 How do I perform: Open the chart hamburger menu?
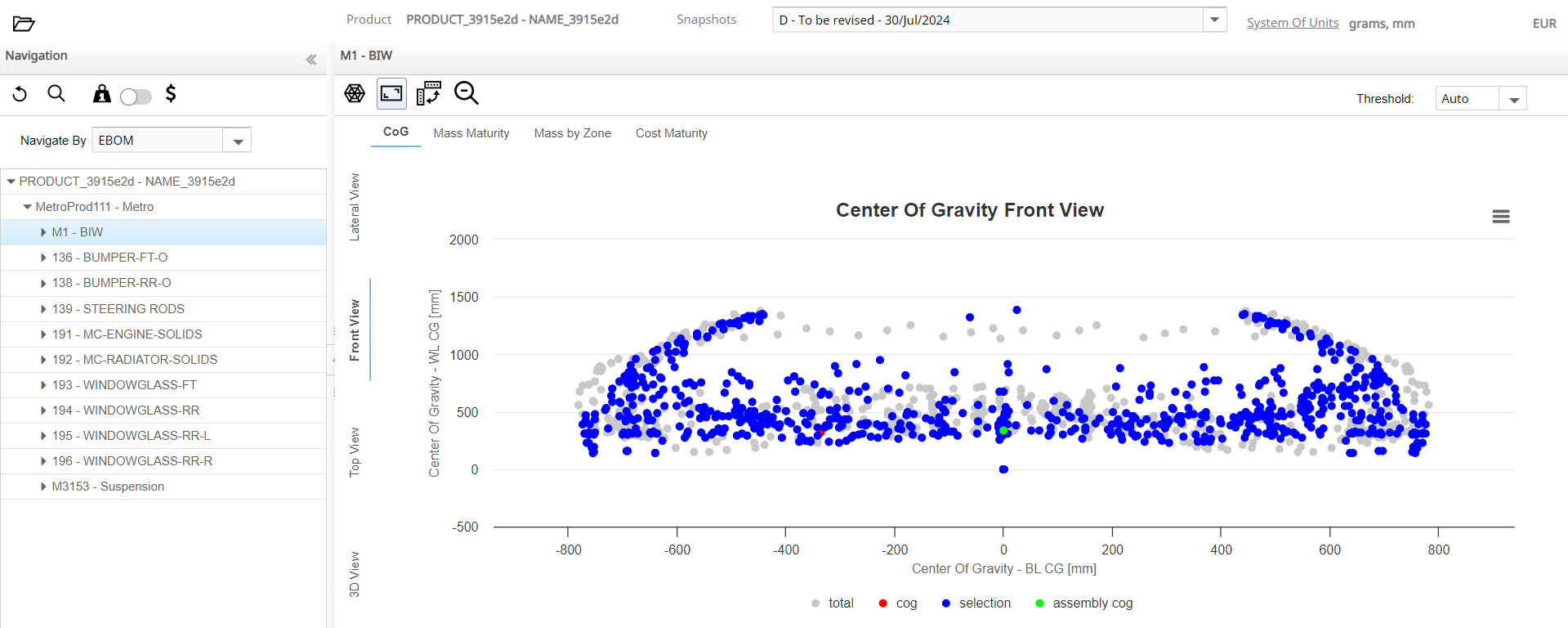click(x=1500, y=217)
